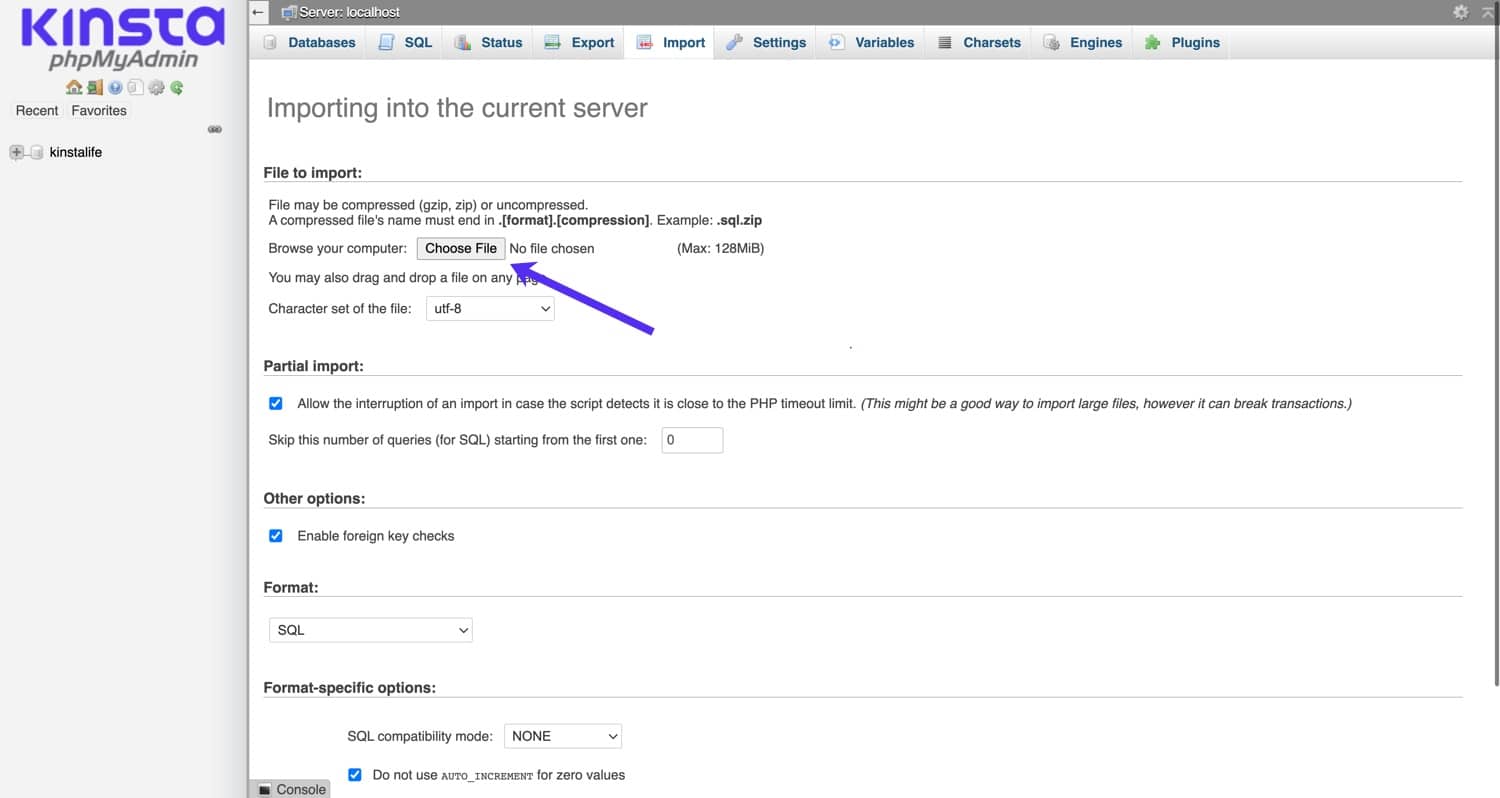The image size is (1500, 798).
Task: Change the SQL compatibility mode dropdown
Action: [x=562, y=736]
